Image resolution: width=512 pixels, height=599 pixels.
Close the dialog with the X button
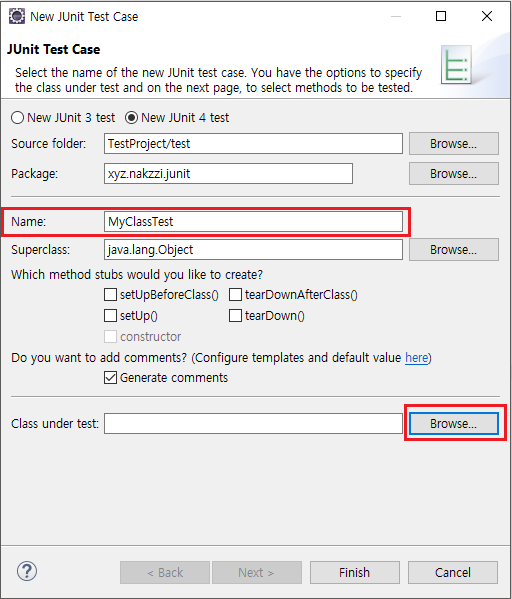tap(487, 16)
